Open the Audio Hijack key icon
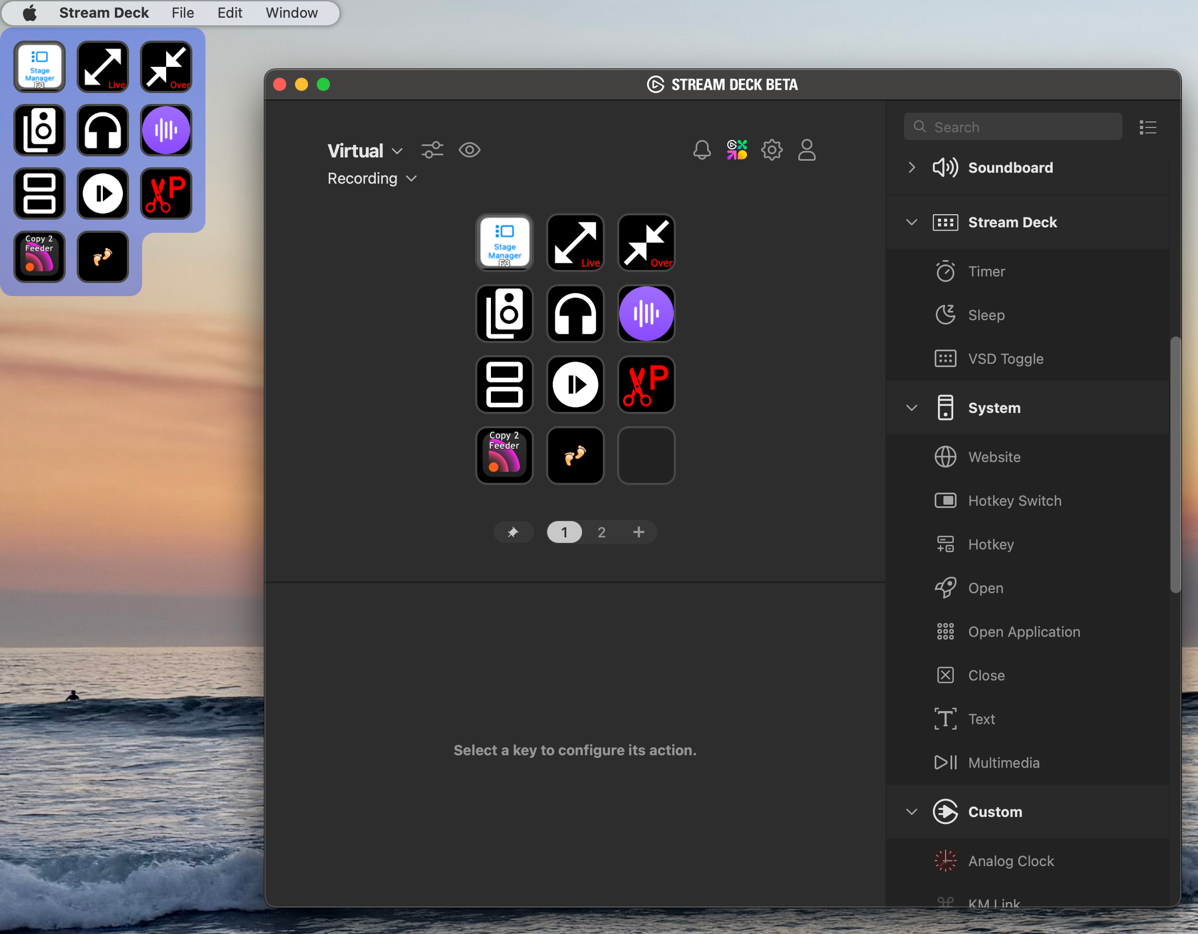The width and height of the screenshot is (1198, 934). pyautogui.click(x=504, y=313)
